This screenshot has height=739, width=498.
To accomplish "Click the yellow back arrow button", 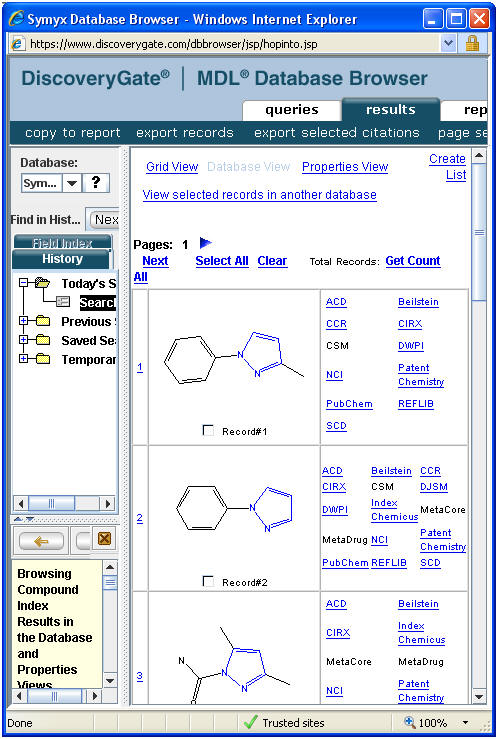I will 41,542.
